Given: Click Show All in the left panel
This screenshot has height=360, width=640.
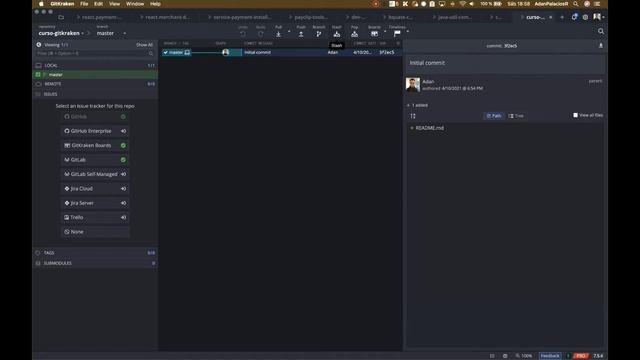Looking at the screenshot, I should 144,44.
